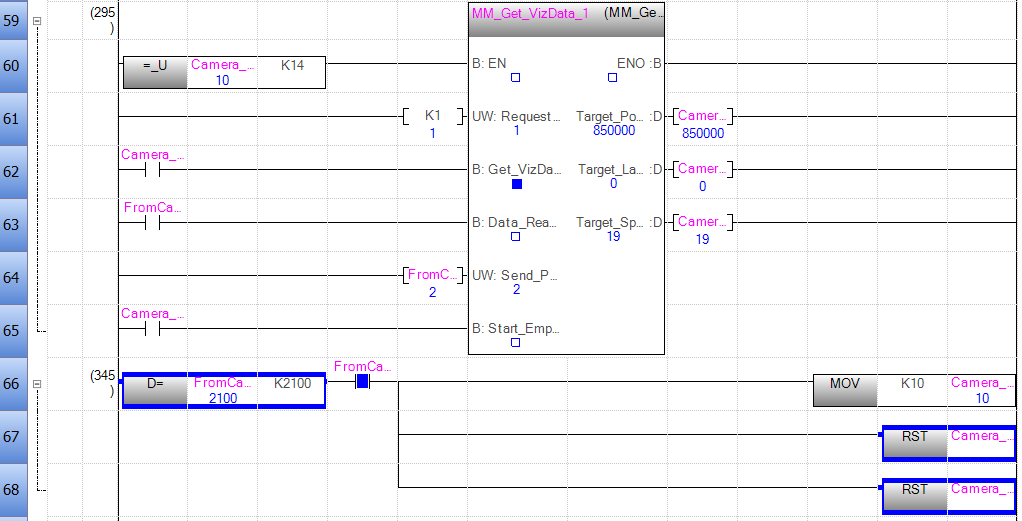This screenshot has width=1022, height=521.
Task: Select row number 60 header
Action: 12,66
